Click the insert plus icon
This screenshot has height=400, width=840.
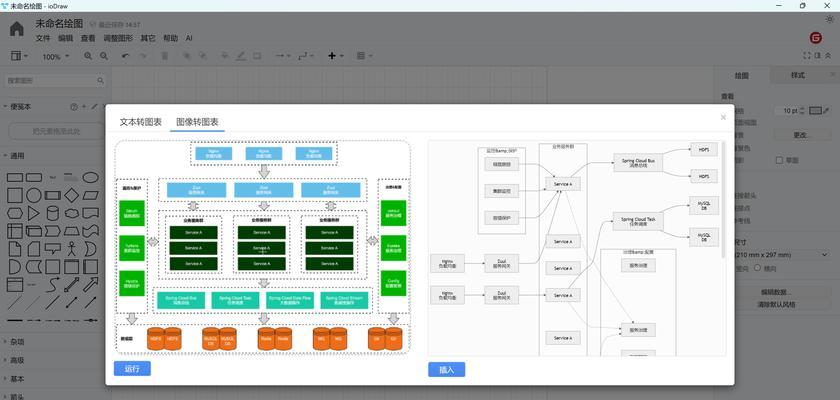pos(332,56)
